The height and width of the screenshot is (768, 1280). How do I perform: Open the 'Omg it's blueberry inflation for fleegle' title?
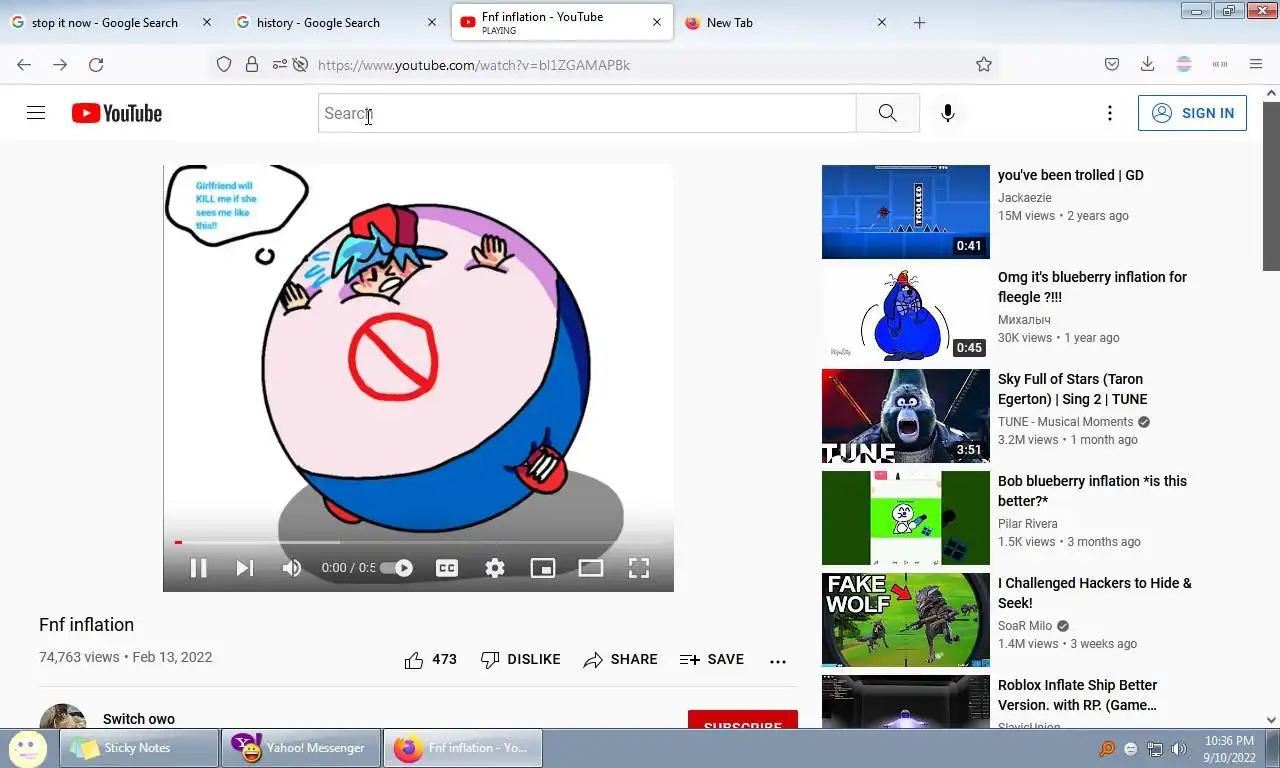point(1092,287)
